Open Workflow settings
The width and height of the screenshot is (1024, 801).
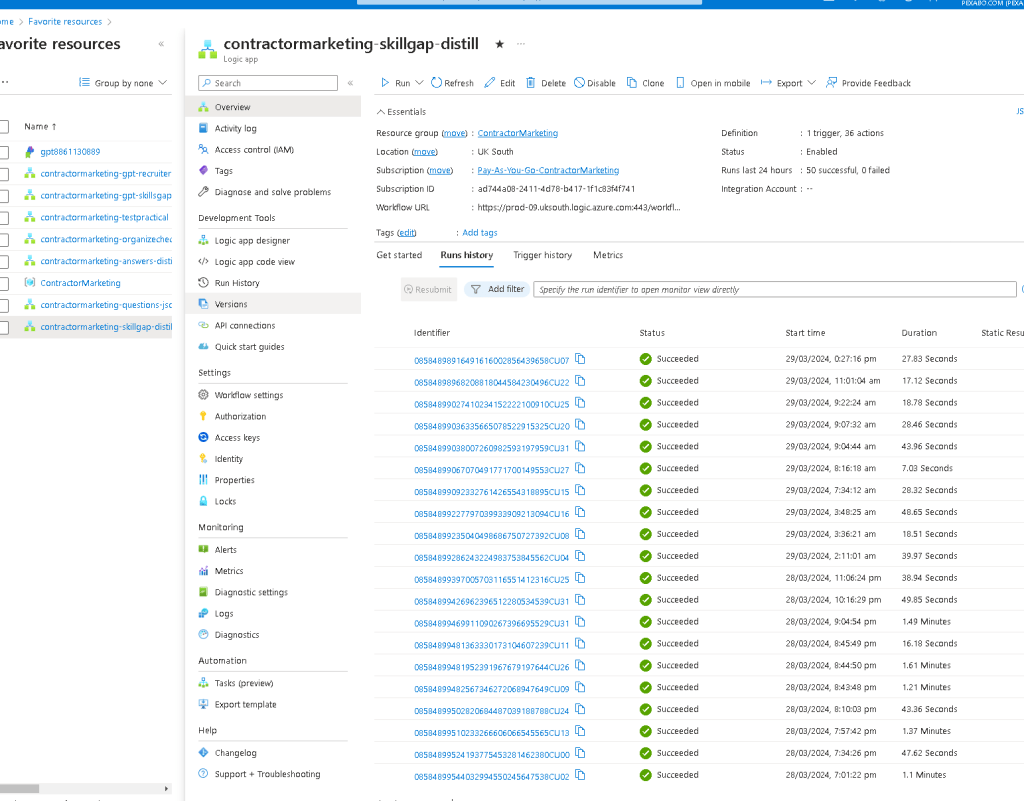(249, 395)
